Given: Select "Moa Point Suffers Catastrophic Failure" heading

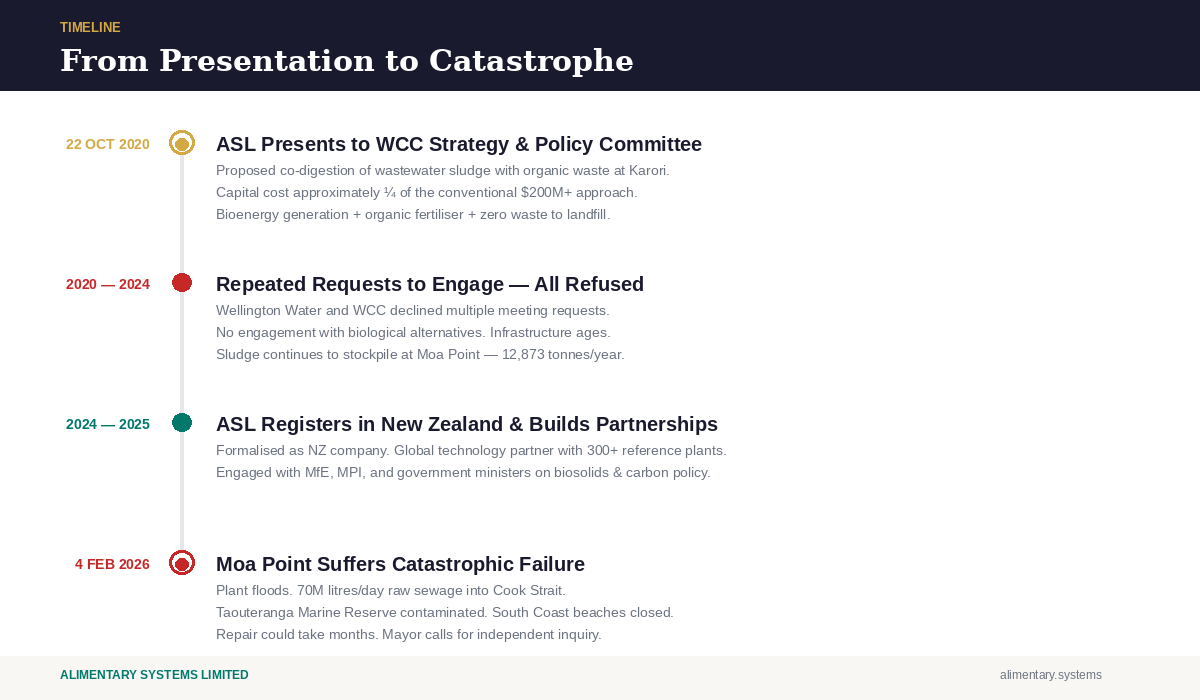Looking at the screenshot, I should pos(400,564).
